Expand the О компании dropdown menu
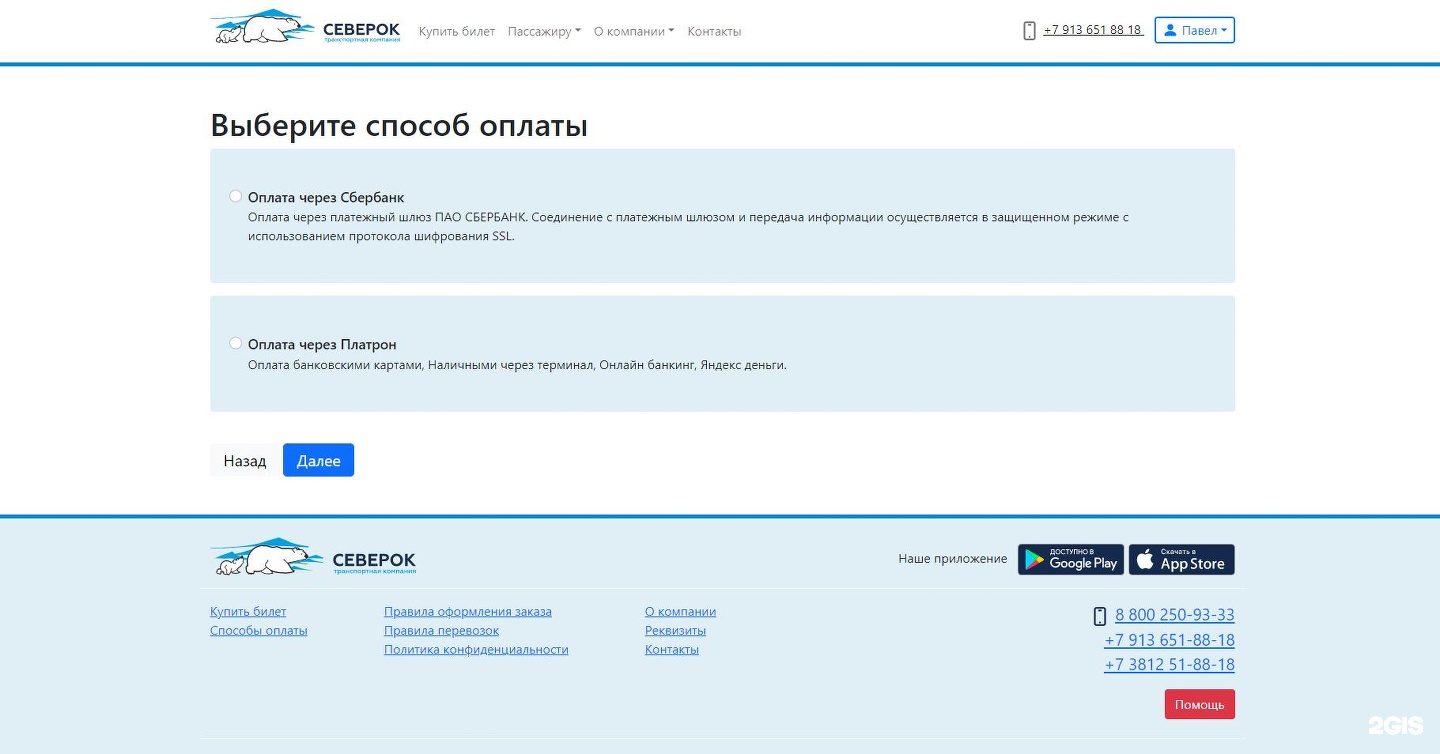 pyautogui.click(x=633, y=31)
